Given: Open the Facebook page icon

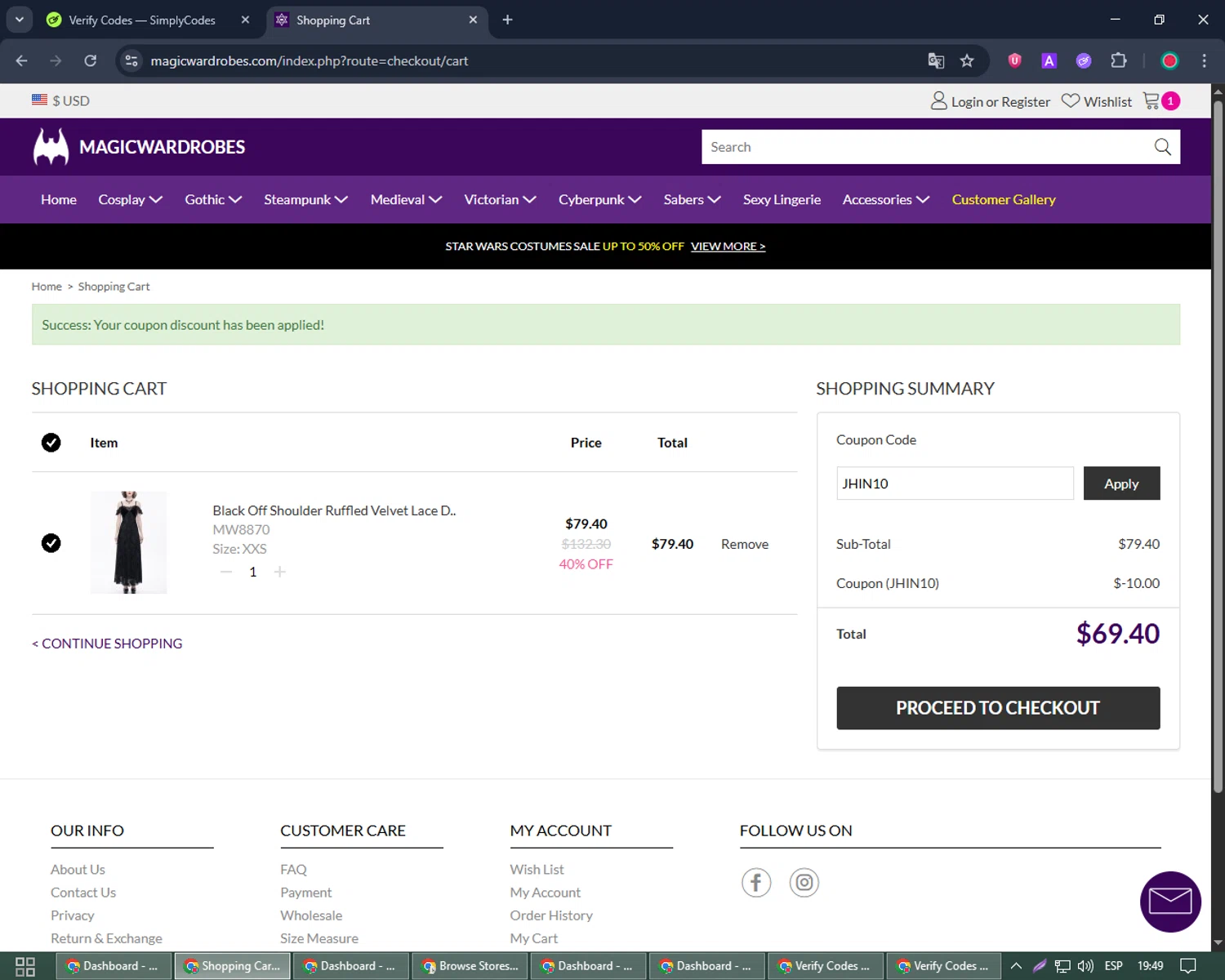Looking at the screenshot, I should click(756, 882).
